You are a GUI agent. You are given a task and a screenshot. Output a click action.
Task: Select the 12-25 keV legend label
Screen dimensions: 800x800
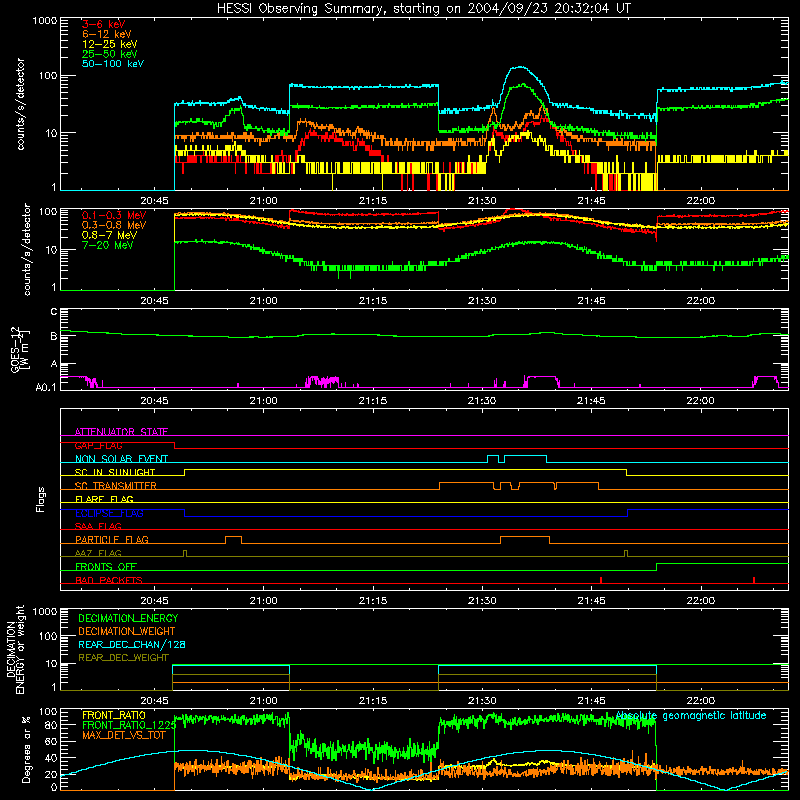110,44
